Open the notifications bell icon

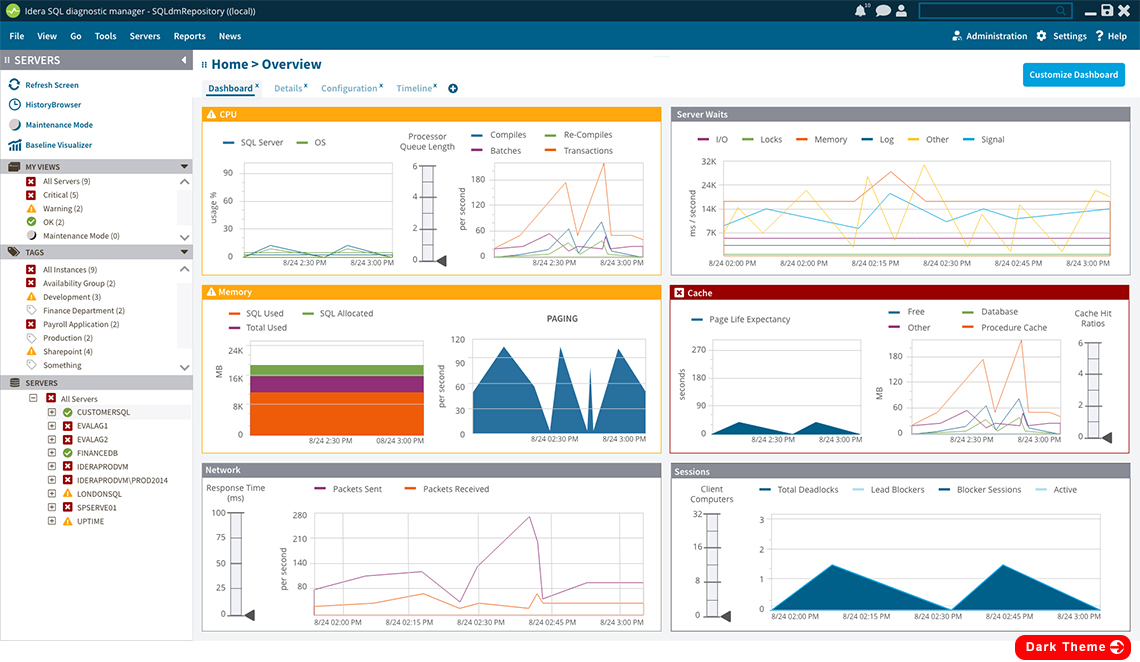860,11
